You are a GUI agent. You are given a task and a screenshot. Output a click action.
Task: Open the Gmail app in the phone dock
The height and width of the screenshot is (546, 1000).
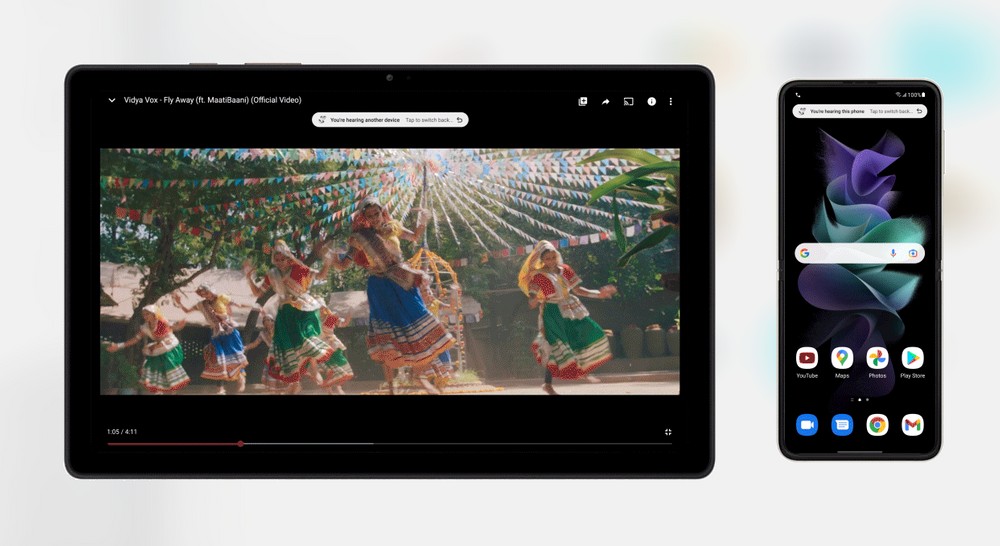point(913,425)
